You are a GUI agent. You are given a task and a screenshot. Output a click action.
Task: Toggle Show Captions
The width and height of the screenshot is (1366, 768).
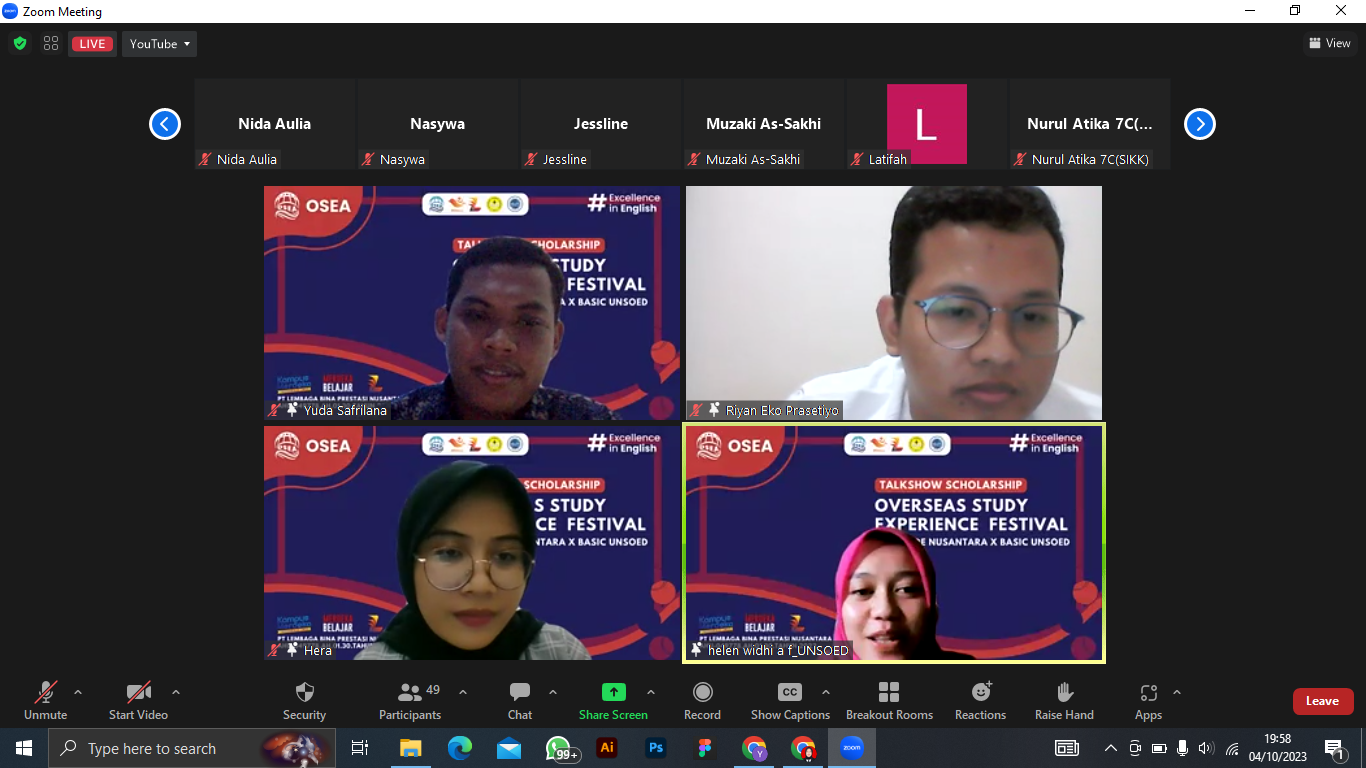(x=790, y=693)
